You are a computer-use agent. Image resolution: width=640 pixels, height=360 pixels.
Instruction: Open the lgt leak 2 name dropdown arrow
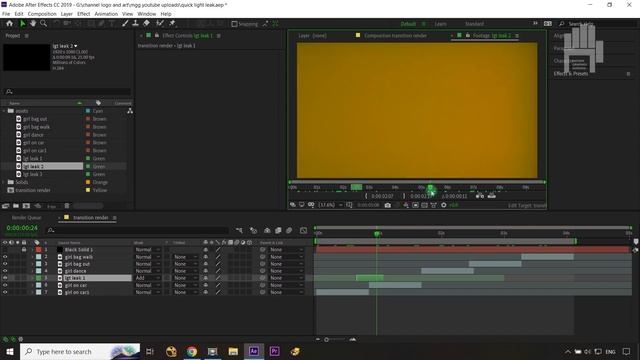(x=76, y=46)
